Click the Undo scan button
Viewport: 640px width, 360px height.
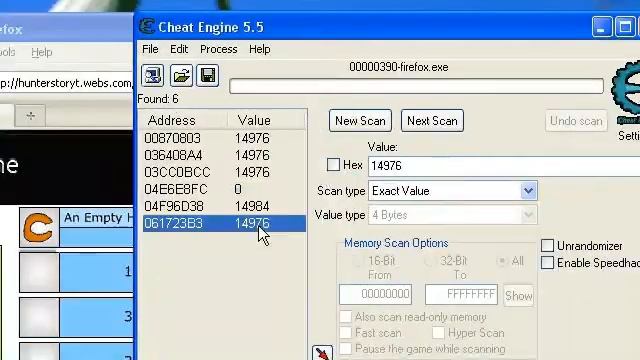pyautogui.click(x=576, y=121)
